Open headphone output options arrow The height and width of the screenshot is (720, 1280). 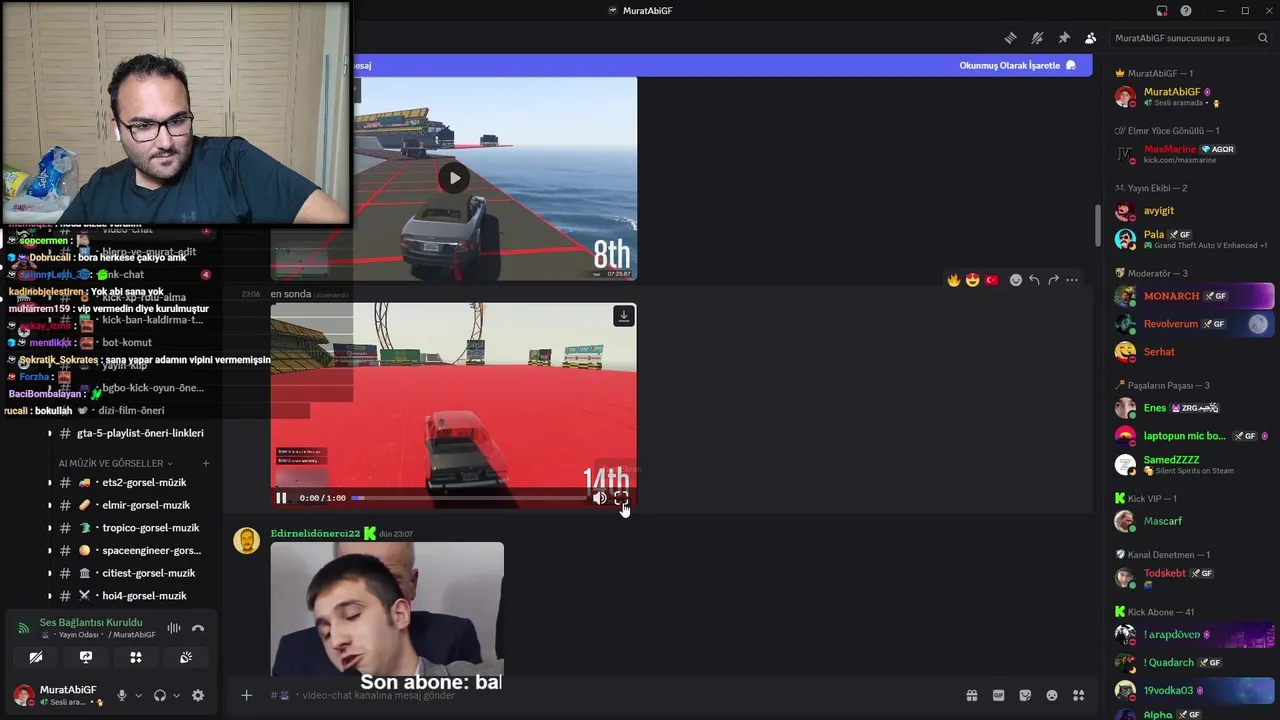point(176,695)
